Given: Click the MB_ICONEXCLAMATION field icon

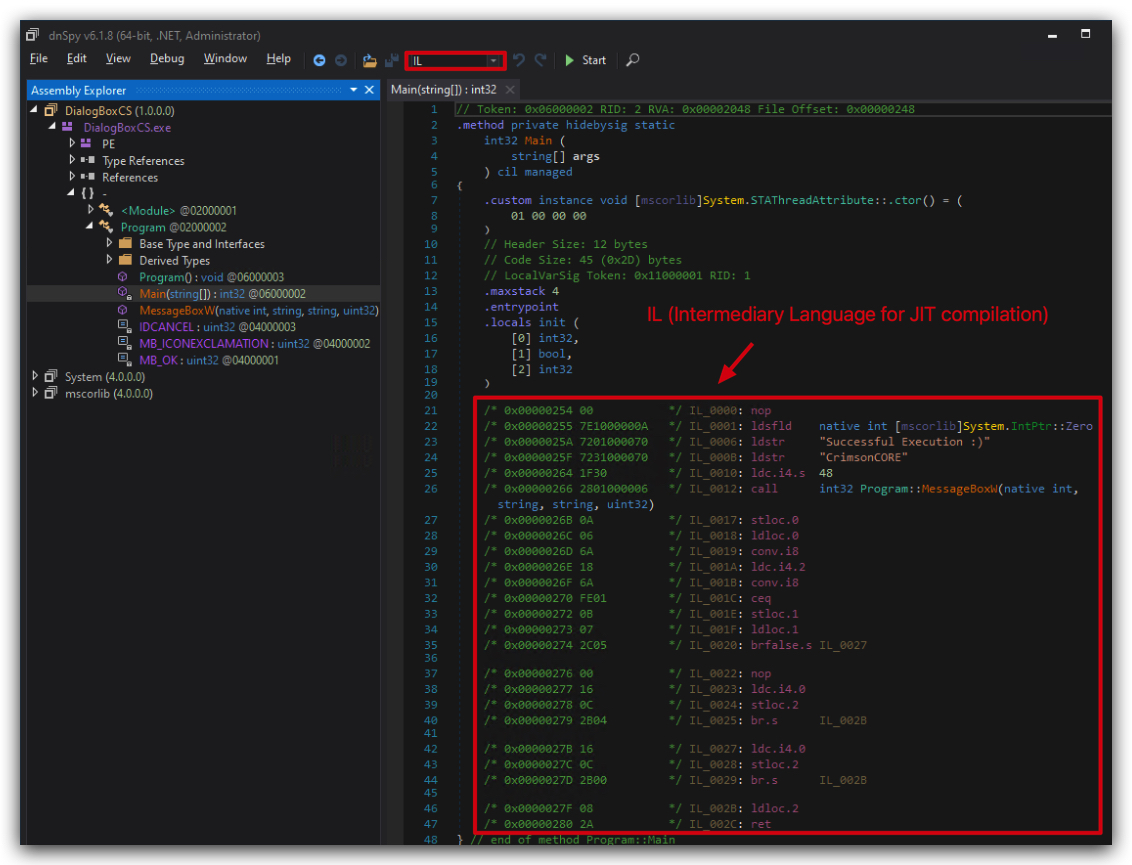Looking at the screenshot, I should point(125,343).
